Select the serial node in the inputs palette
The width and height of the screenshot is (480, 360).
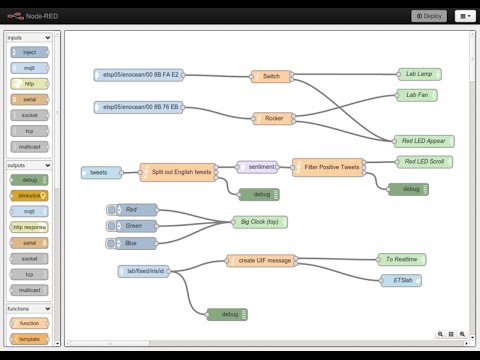[29, 99]
